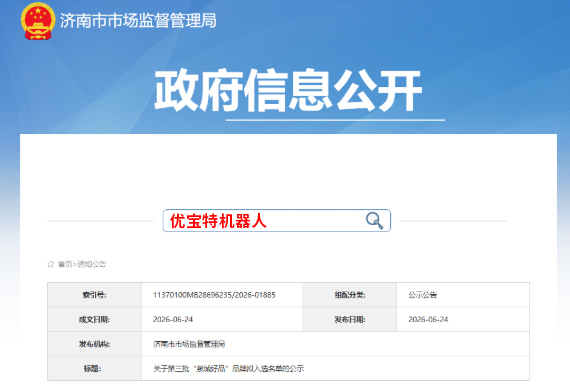Click the home icon in the breadcrumb
Screen dimensions: 570x390
pos(51,264)
